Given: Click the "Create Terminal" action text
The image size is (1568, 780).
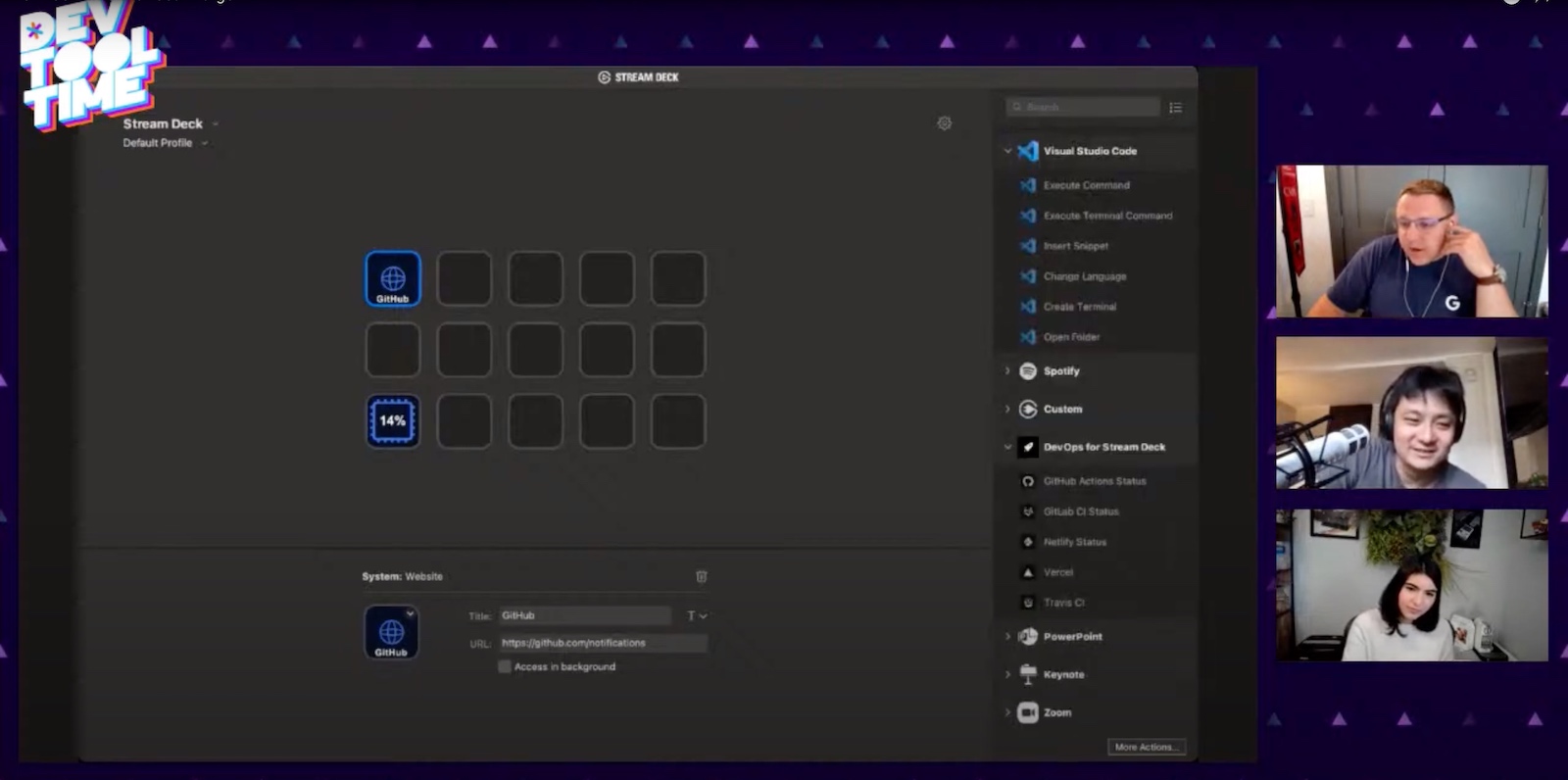Looking at the screenshot, I should (x=1080, y=307).
